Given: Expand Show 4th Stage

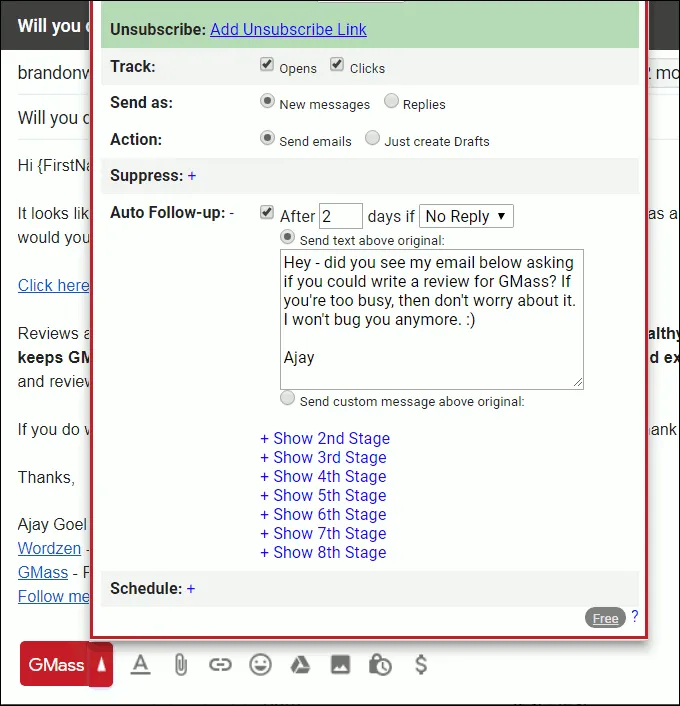Looking at the screenshot, I should [x=323, y=476].
